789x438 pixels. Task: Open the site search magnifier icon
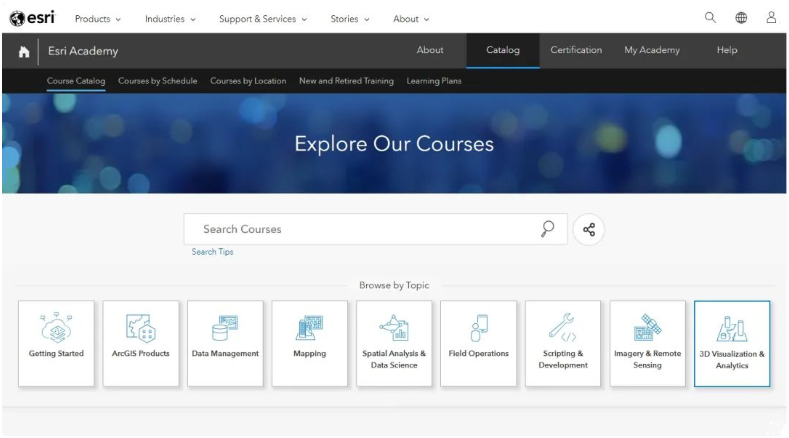pyautogui.click(x=710, y=18)
